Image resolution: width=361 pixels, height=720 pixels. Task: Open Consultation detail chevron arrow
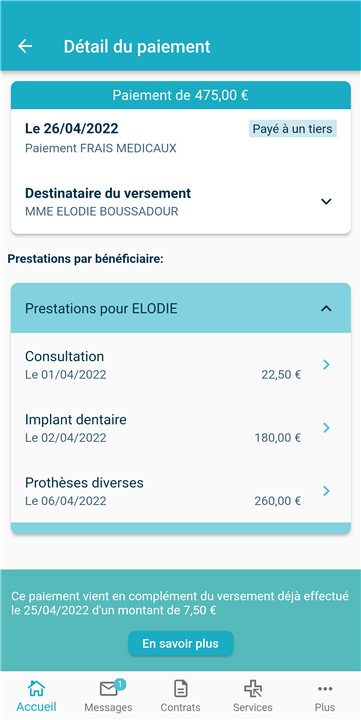327,365
